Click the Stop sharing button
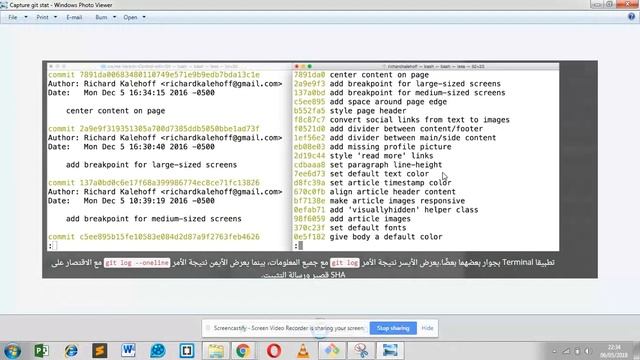This screenshot has width=640, height=360. click(393, 328)
